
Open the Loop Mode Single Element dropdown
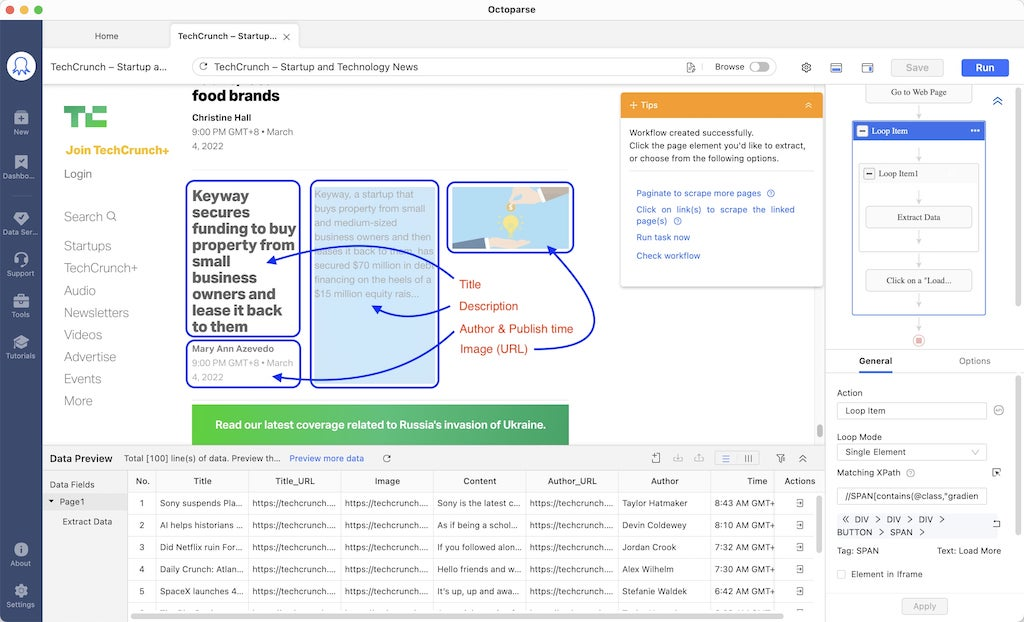coord(912,452)
